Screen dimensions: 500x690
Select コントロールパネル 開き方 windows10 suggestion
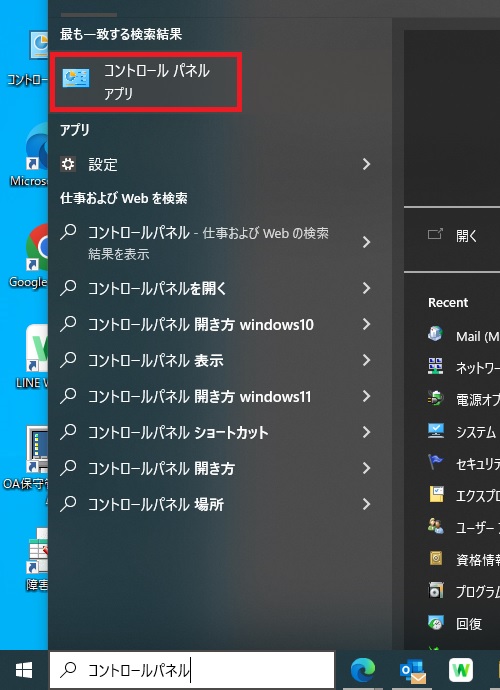click(x=201, y=324)
